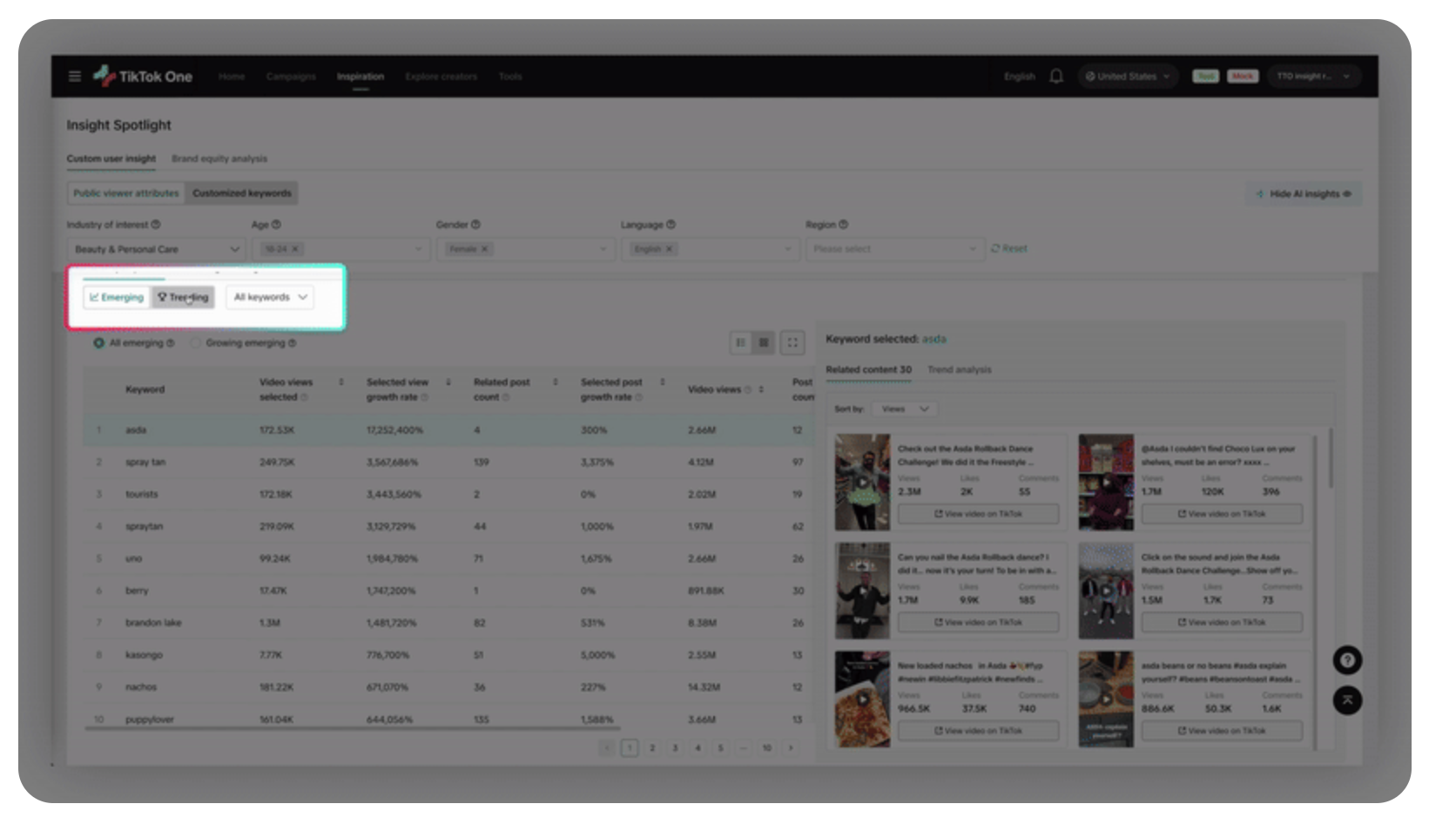
Task: Go to next results page arrow
Action: [x=791, y=747]
